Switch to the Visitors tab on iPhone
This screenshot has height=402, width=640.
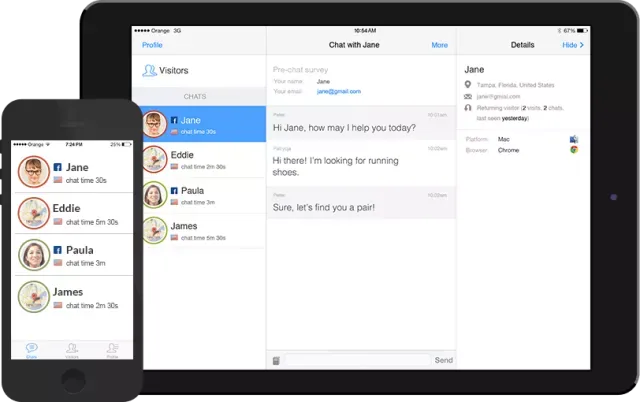click(x=72, y=350)
